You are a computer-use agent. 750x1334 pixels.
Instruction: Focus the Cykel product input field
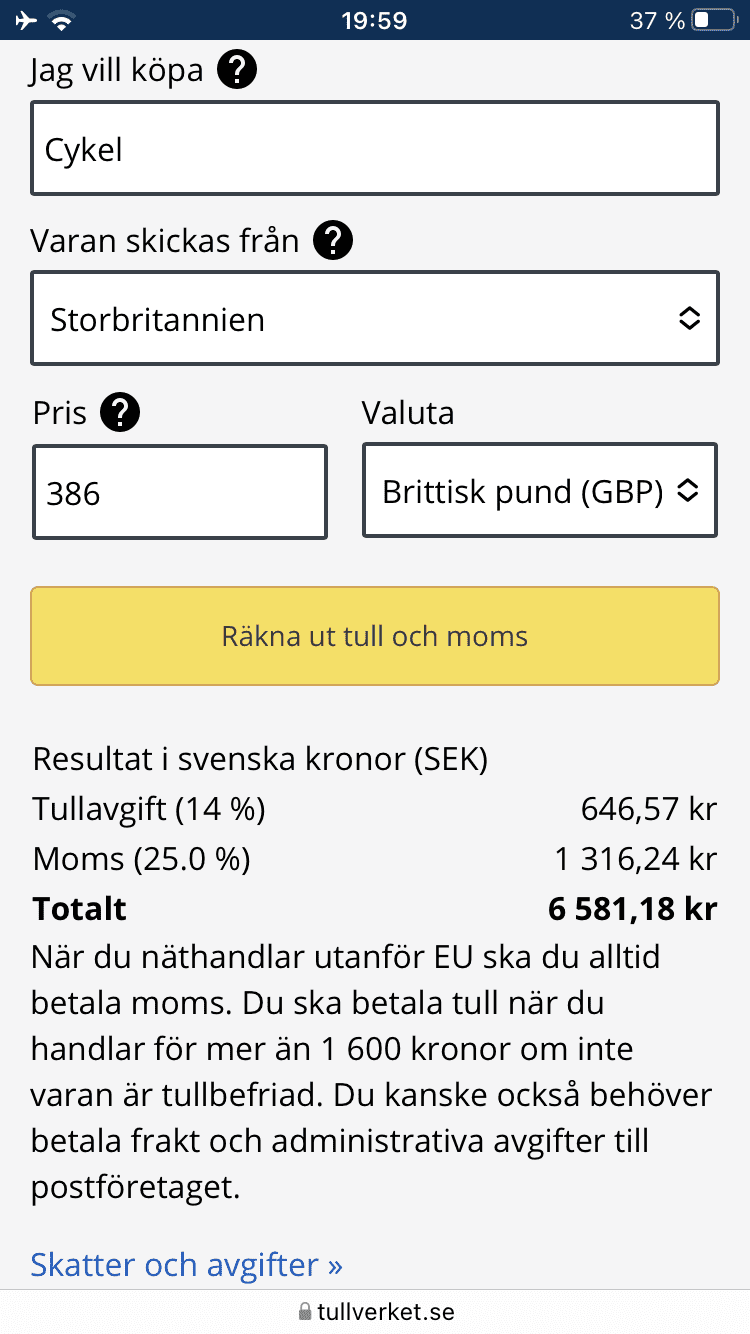click(x=375, y=148)
